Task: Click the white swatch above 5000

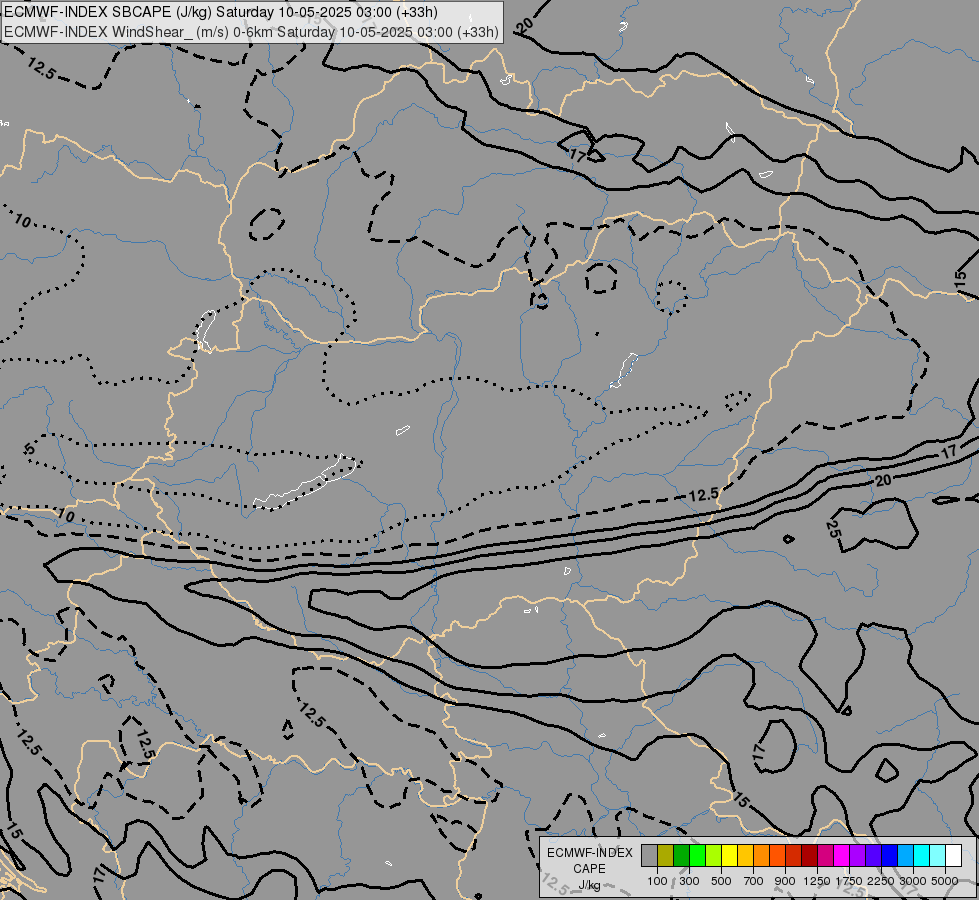Action: click(x=953, y=855)
